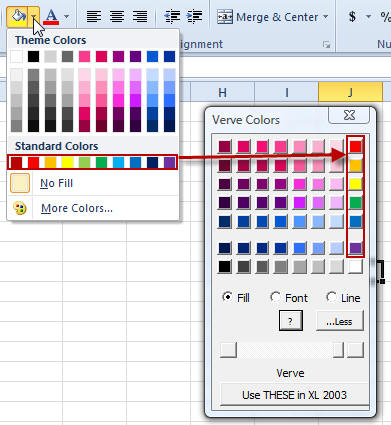This screenshot has width=391, height=425.
Task: Close the Verve Colors dialog
Action: (349, 115)
